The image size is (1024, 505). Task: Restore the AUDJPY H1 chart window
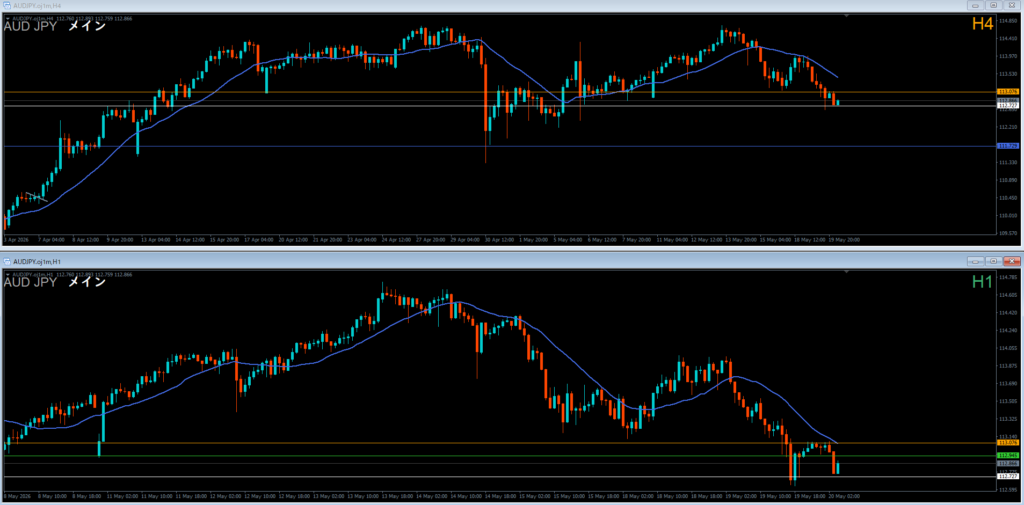994,261
